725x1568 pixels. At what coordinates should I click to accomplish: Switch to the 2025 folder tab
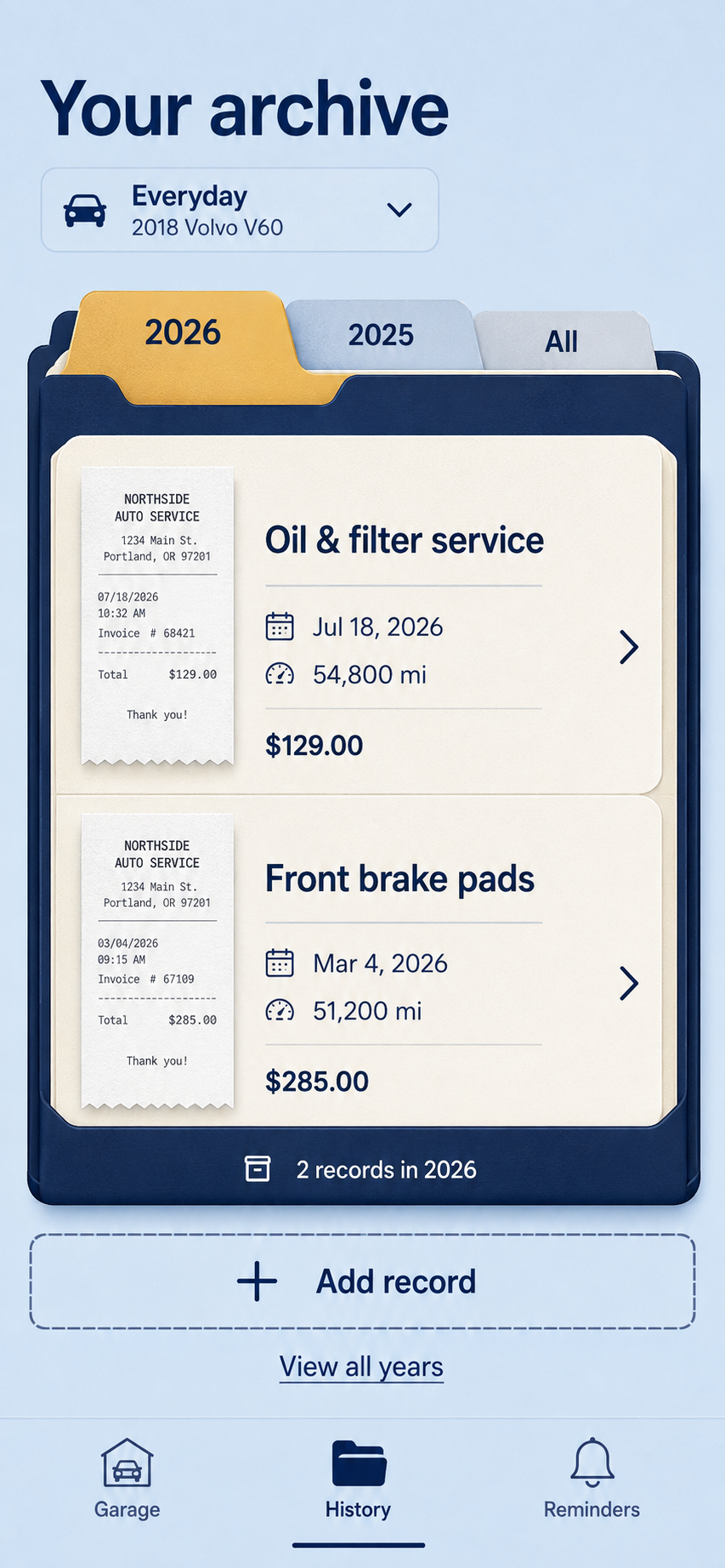(x=381, y=335)
